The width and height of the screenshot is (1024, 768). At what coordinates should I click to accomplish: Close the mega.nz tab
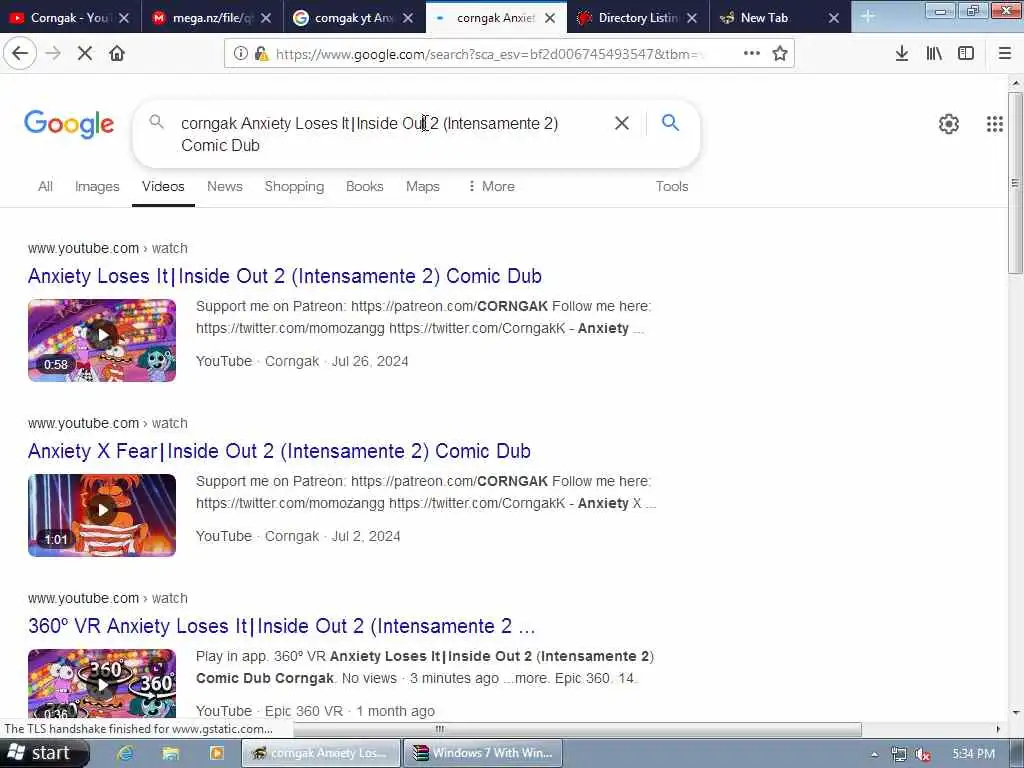point(266,18)
